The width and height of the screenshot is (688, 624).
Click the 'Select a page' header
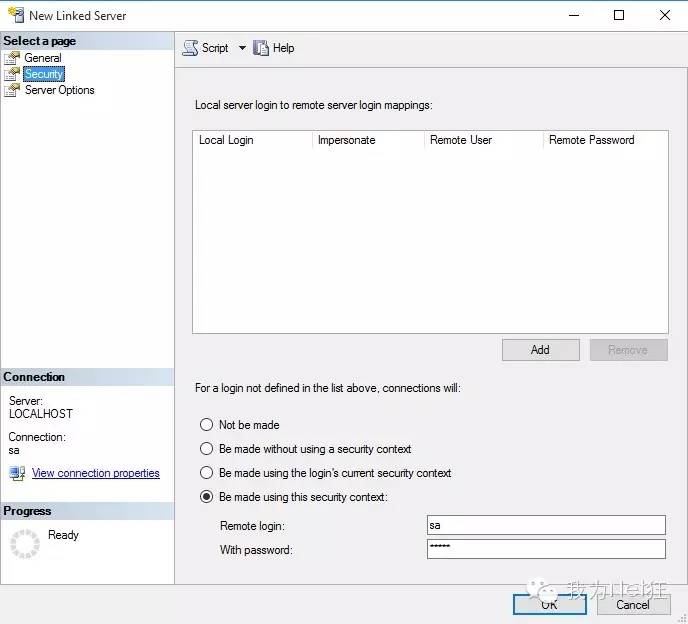pyautogui.click(x=39, y=41)
